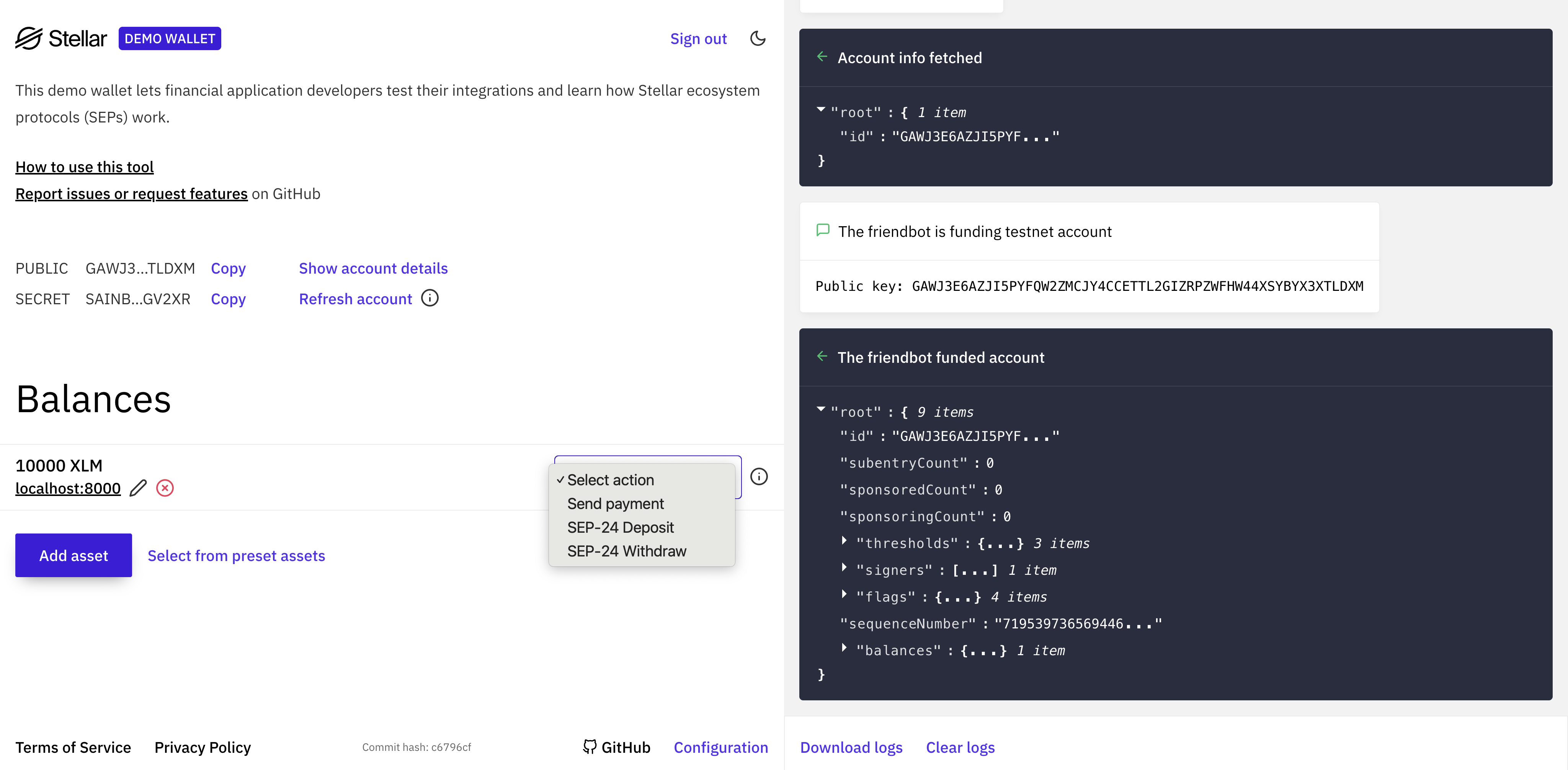Viewport: 1568px width, 770px height.
Task: Expand the balances node
Action: [x=844, y=648]
